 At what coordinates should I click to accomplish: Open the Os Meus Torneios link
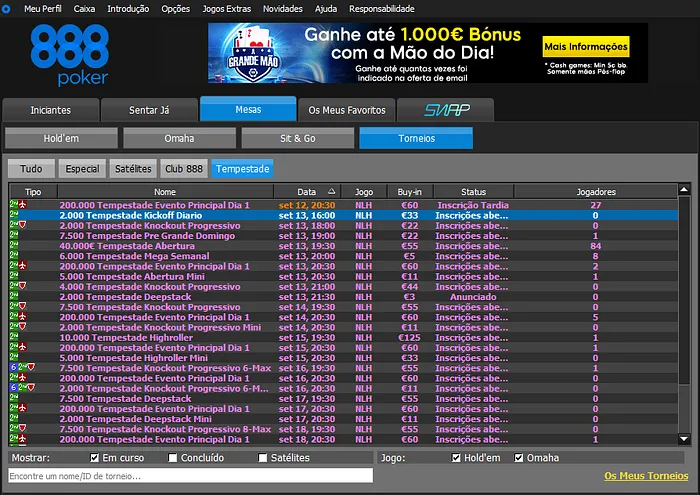pos(646,476)
